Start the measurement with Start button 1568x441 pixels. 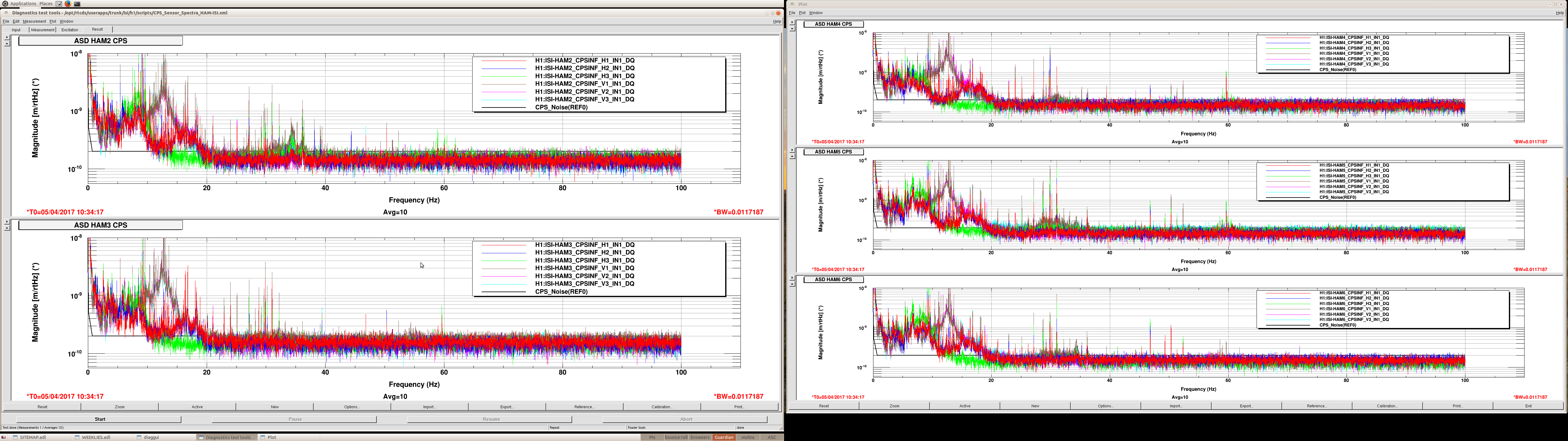pyautogui.click(x=100, y=419)
